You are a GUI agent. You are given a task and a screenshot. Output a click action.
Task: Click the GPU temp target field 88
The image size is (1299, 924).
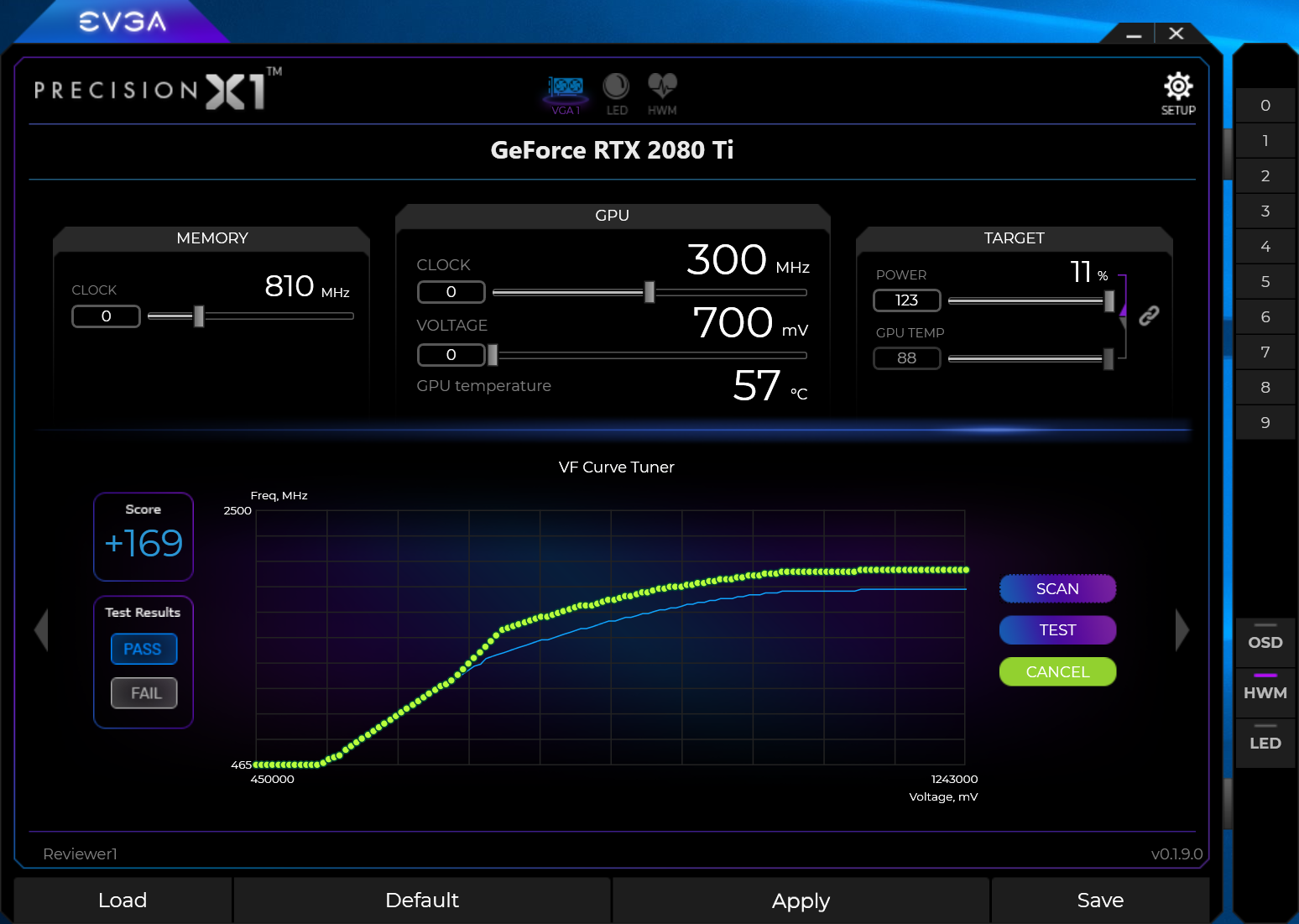pos(907,358)
